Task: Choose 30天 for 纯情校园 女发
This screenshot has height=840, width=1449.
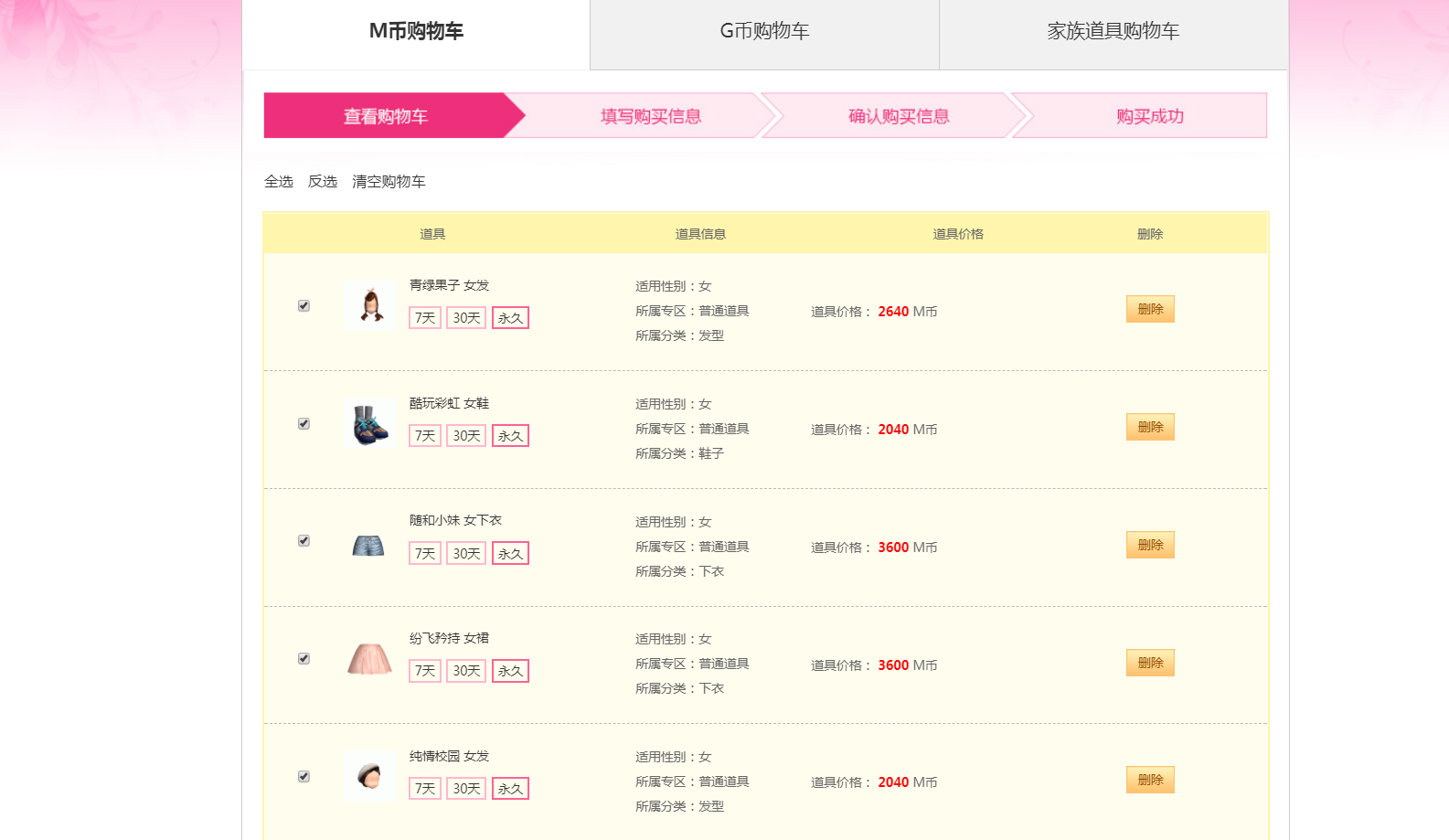Action: 466,789
